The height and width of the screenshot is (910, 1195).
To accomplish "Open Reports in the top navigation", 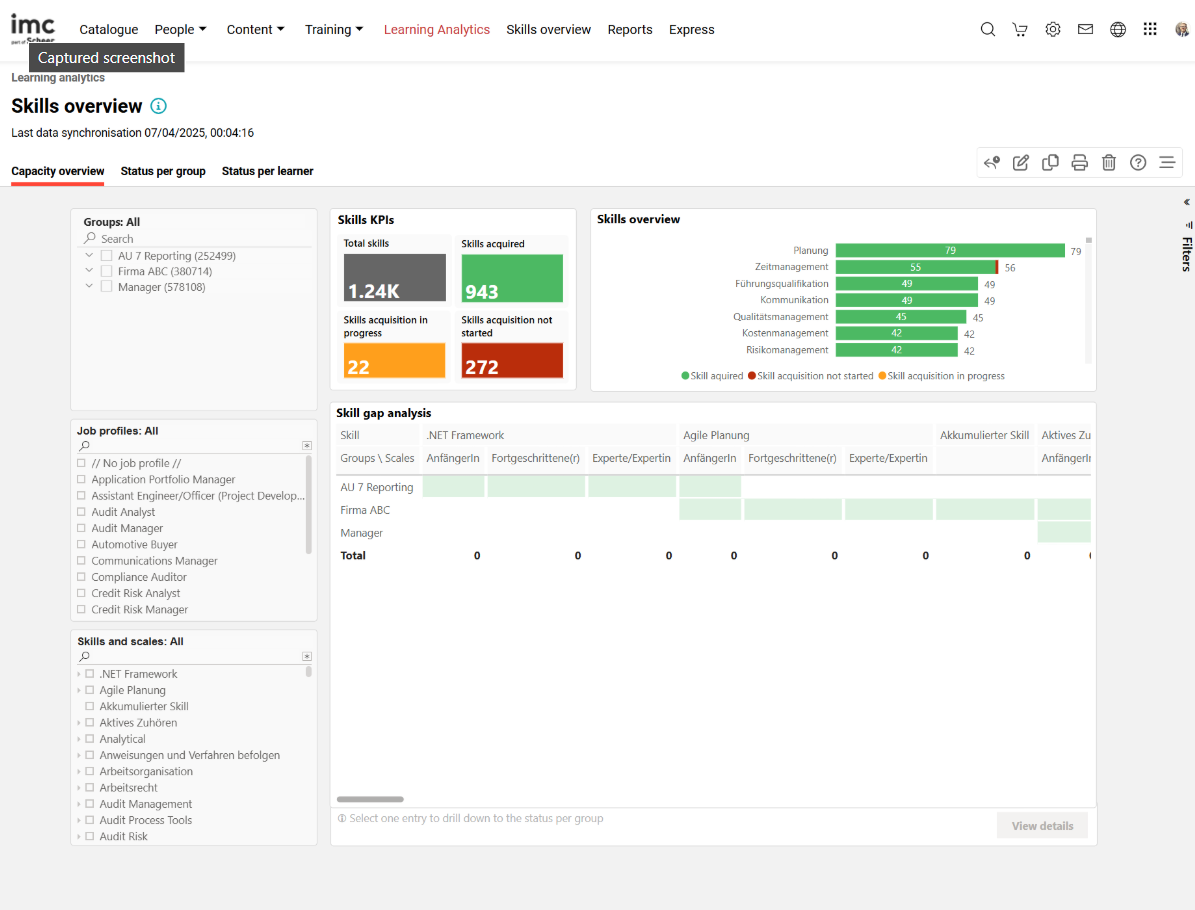I will [x=630, y=30].
